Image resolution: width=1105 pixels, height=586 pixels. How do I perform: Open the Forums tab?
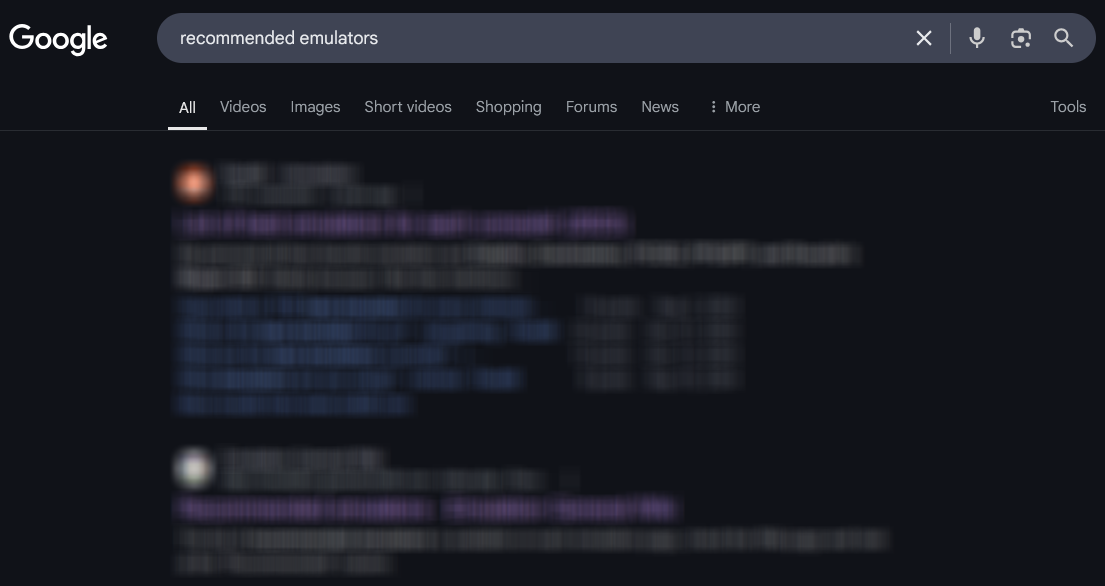(591, 107)
